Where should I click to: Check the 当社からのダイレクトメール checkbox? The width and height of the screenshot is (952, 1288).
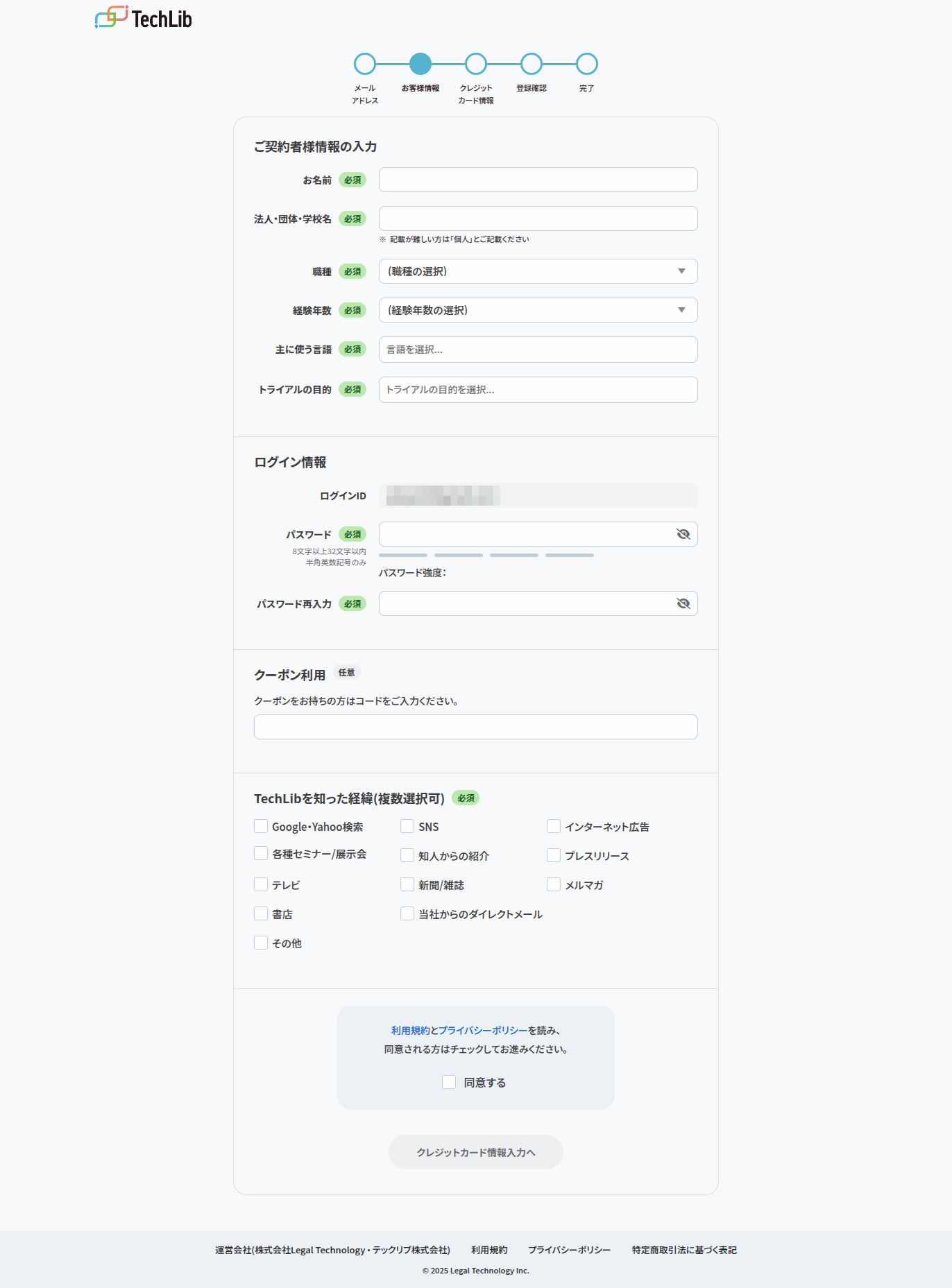407,913
